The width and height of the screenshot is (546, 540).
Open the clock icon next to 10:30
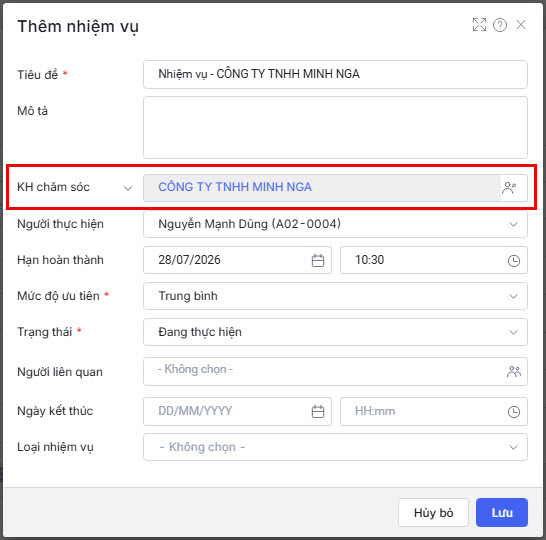[514, 261]
